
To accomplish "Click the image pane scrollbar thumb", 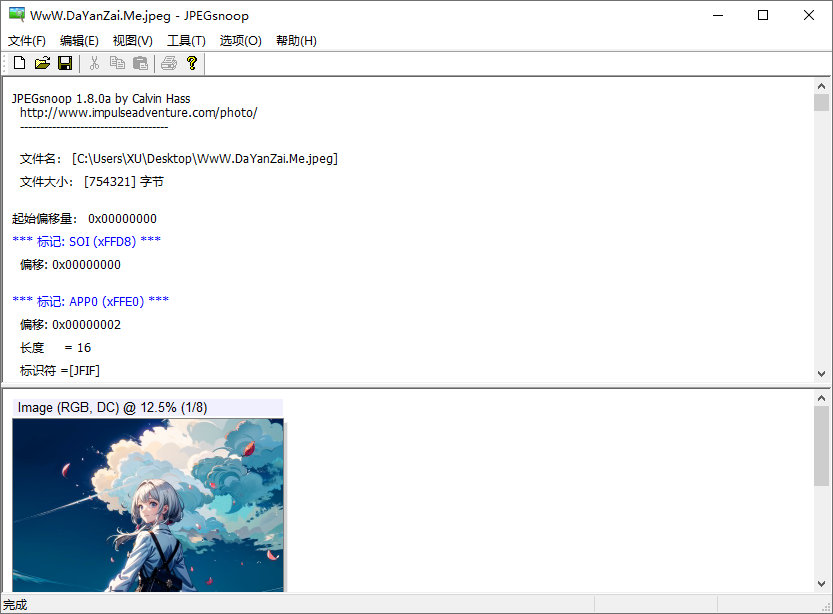I will point(821,446).
